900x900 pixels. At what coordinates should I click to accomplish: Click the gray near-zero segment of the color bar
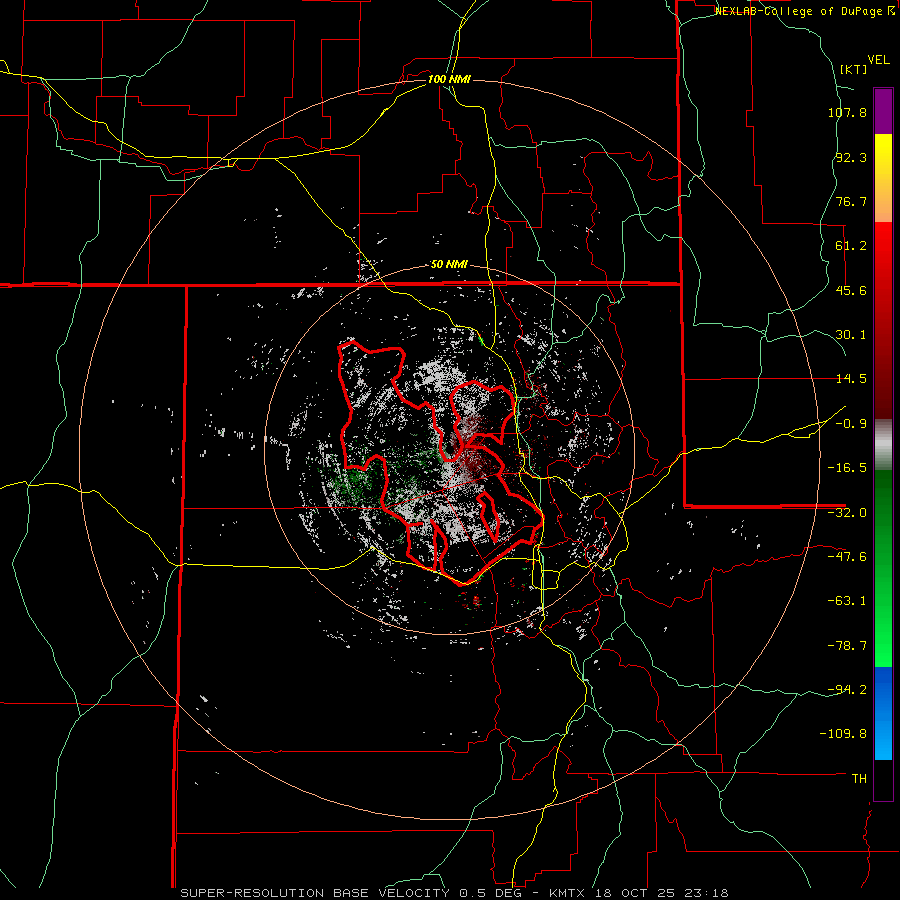[883, 445]
